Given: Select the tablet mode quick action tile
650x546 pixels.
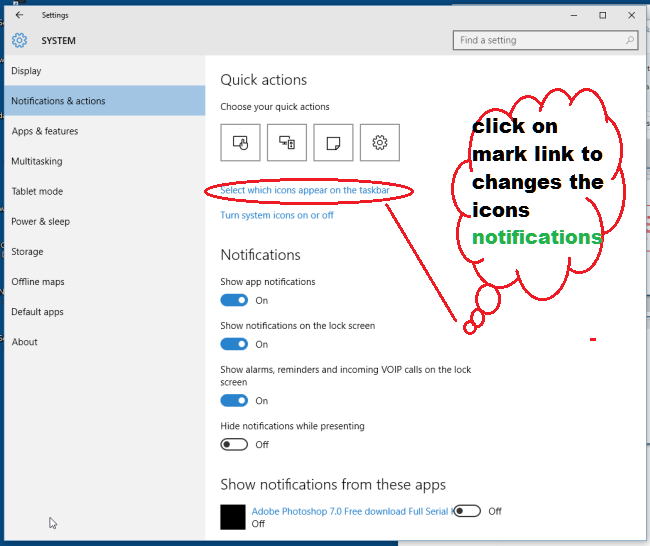Looking at the screenshot, I should (240, 142).
